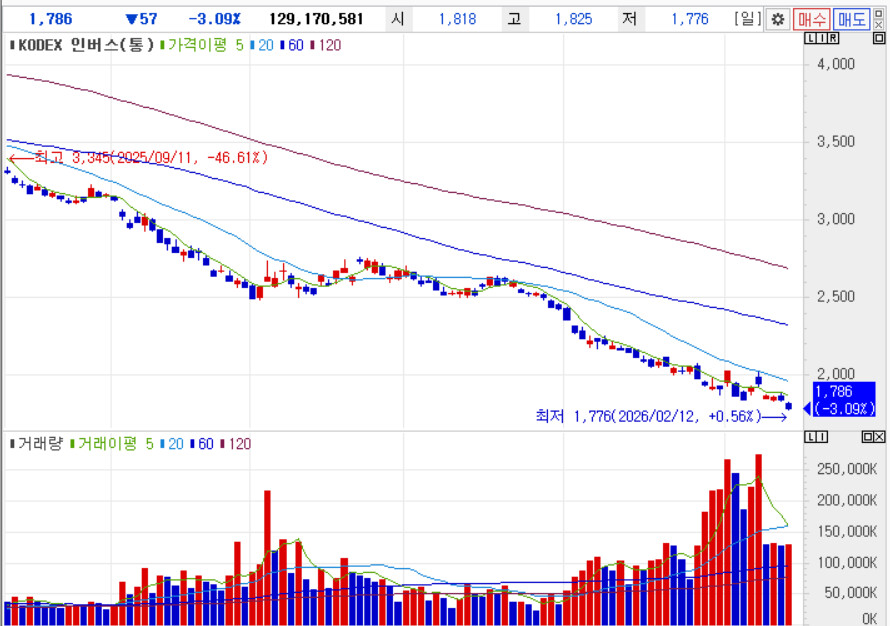Click the open price value 1,818

457,19
